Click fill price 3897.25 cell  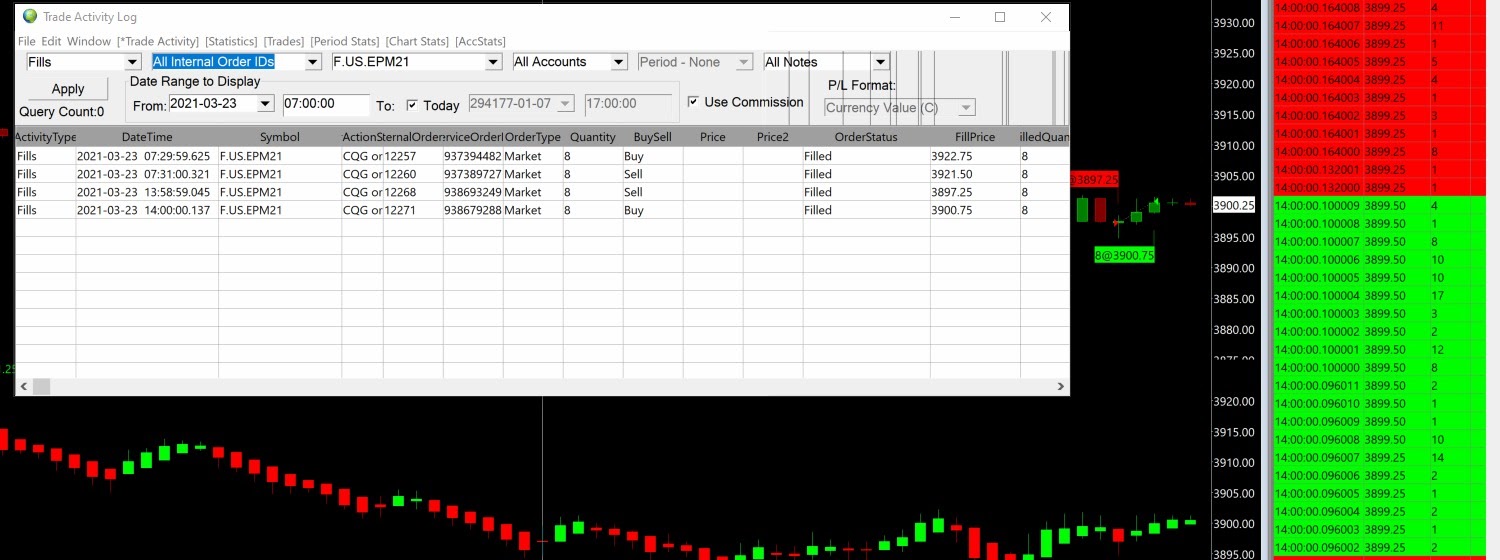tap(974, 192)
